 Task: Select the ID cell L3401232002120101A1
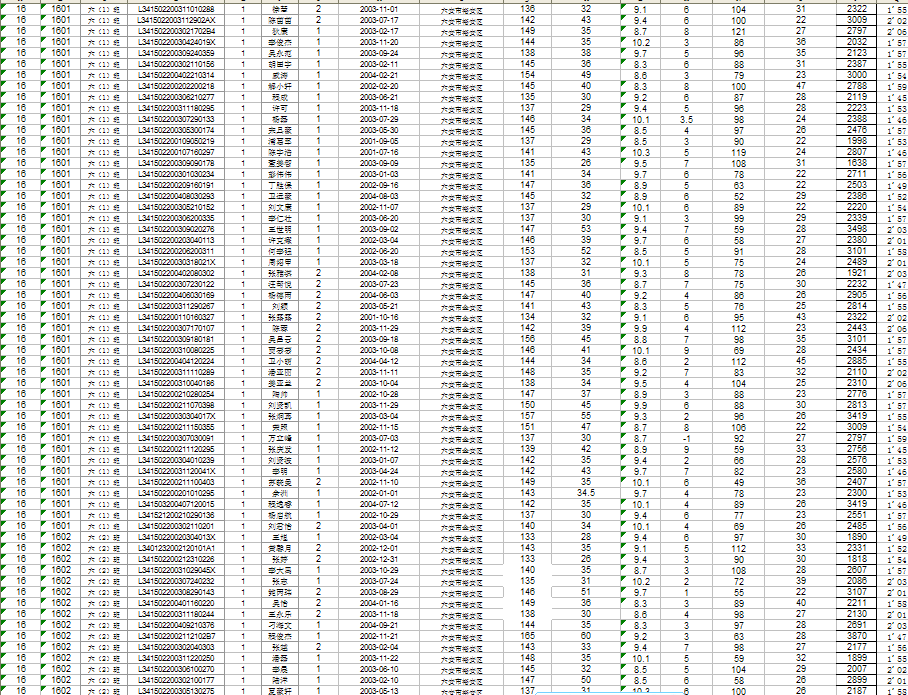176,548
